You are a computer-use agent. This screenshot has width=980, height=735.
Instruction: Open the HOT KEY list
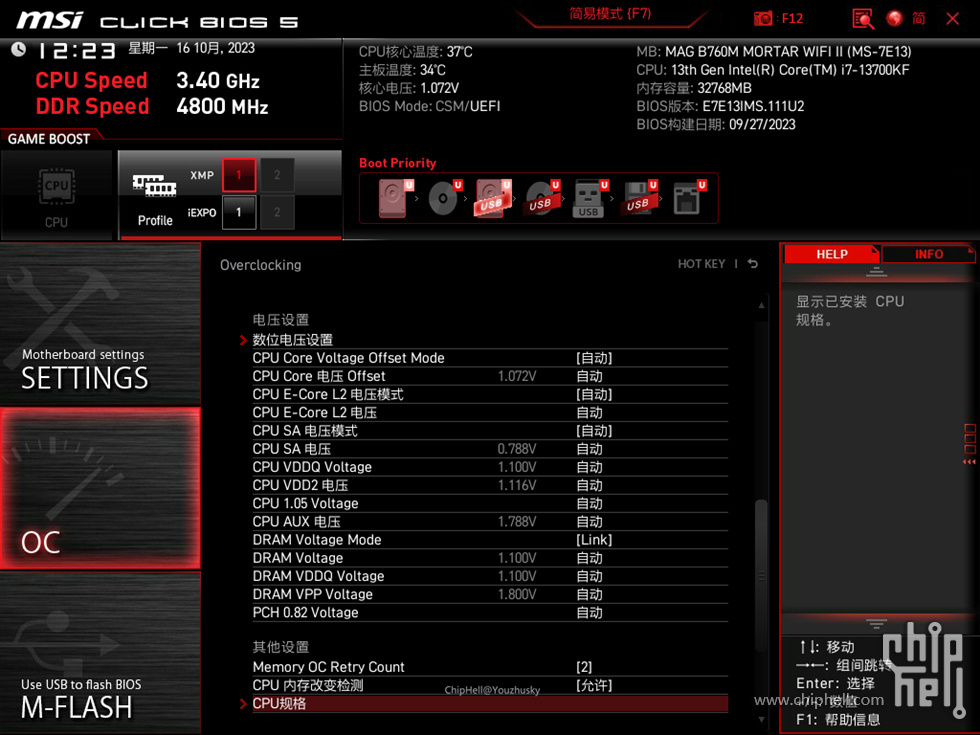click(x=701, y=264)
